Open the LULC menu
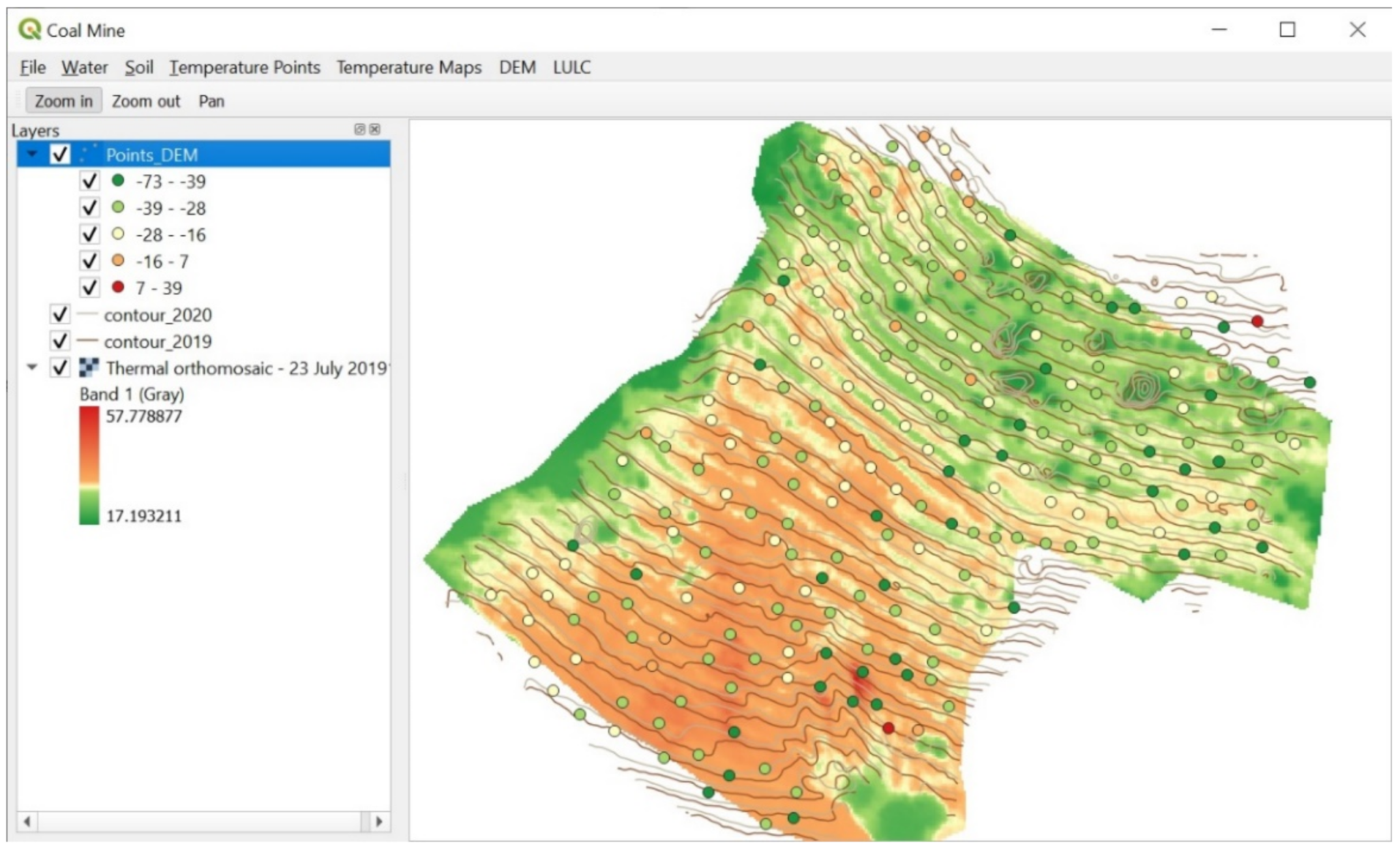The width and height of the screenshot is (1400, 852). 571,67
